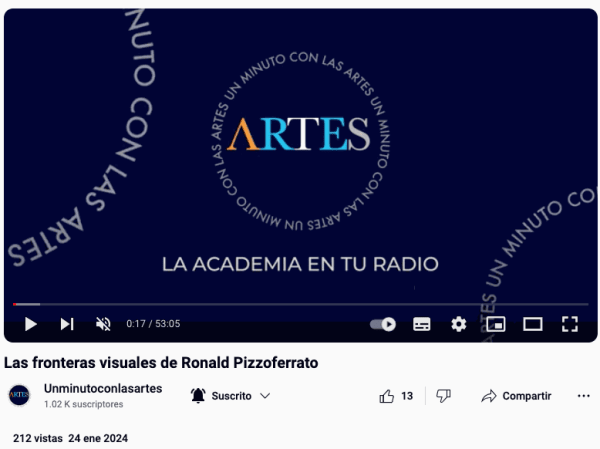Open the Unminutoconlasartes channel name link
Screen dimensions: 600x449
[x=103, y=389]
